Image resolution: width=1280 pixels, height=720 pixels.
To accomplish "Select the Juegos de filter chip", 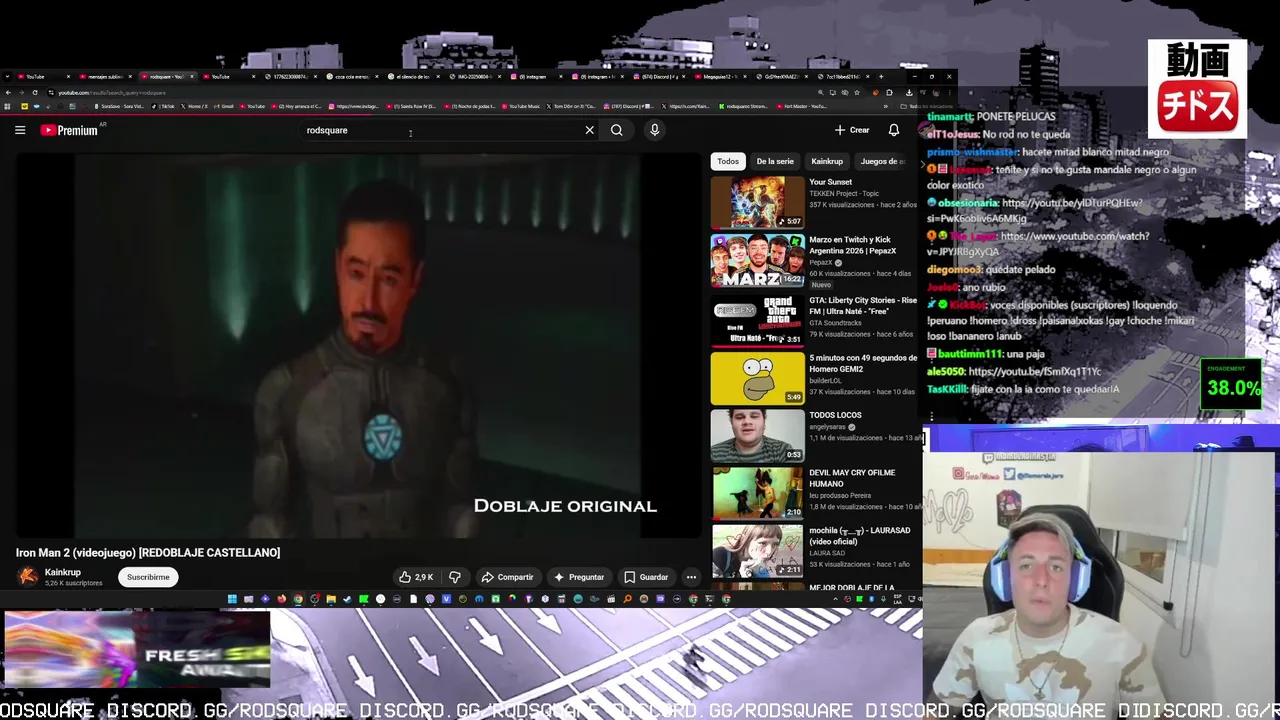I will point(882,161).
